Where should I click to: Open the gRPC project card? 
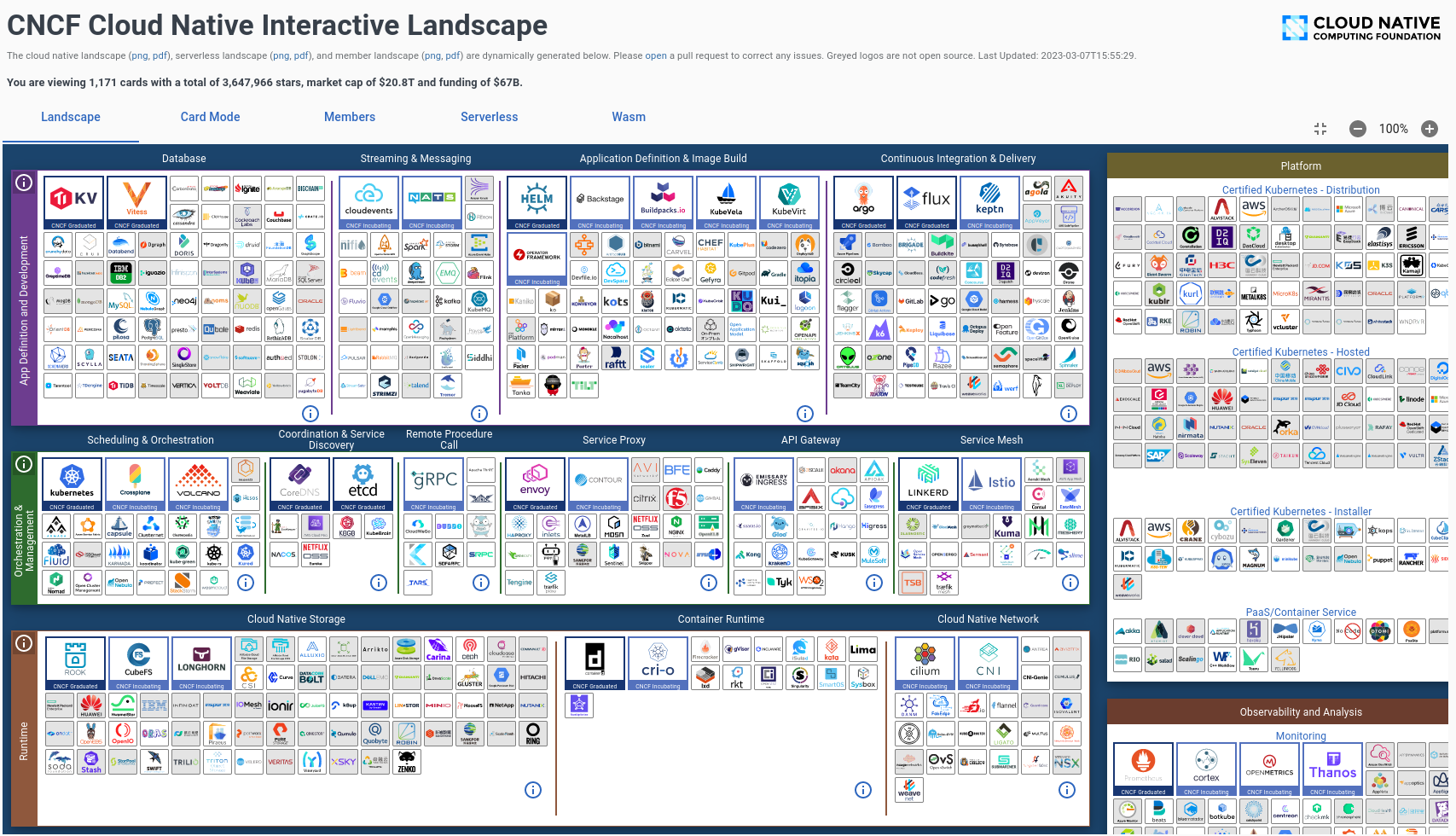point(434,485)
